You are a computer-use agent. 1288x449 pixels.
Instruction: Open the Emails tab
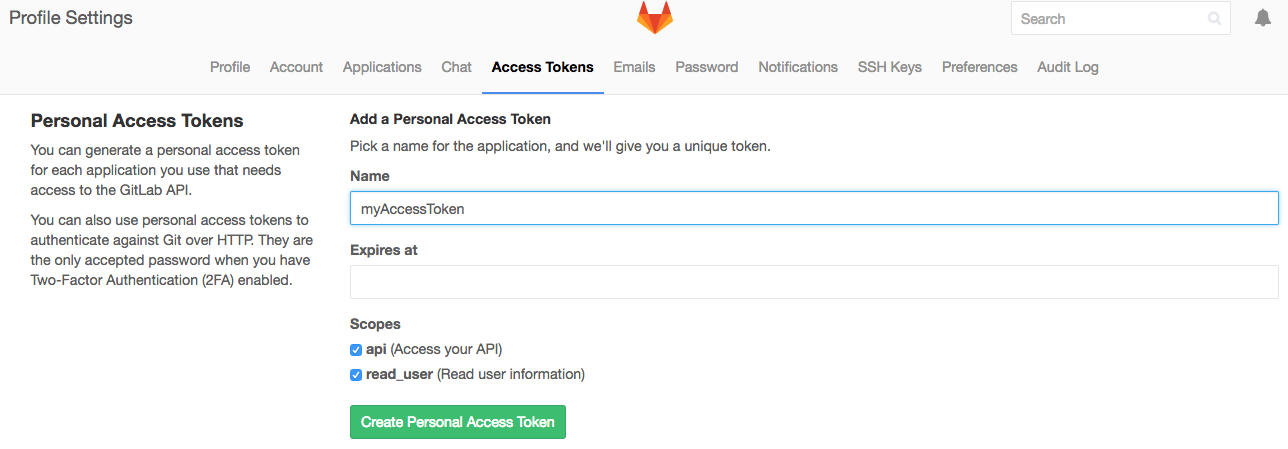click(634, 67)
